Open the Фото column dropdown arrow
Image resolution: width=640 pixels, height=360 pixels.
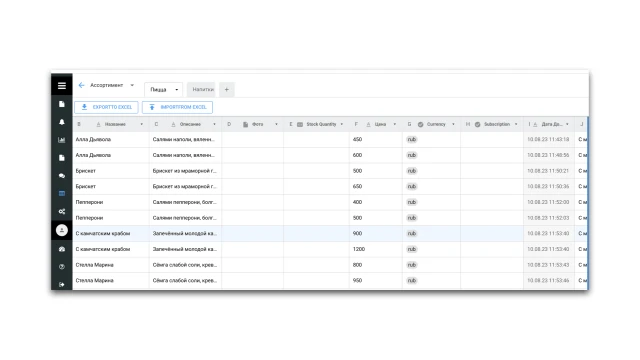click(276, 124)
